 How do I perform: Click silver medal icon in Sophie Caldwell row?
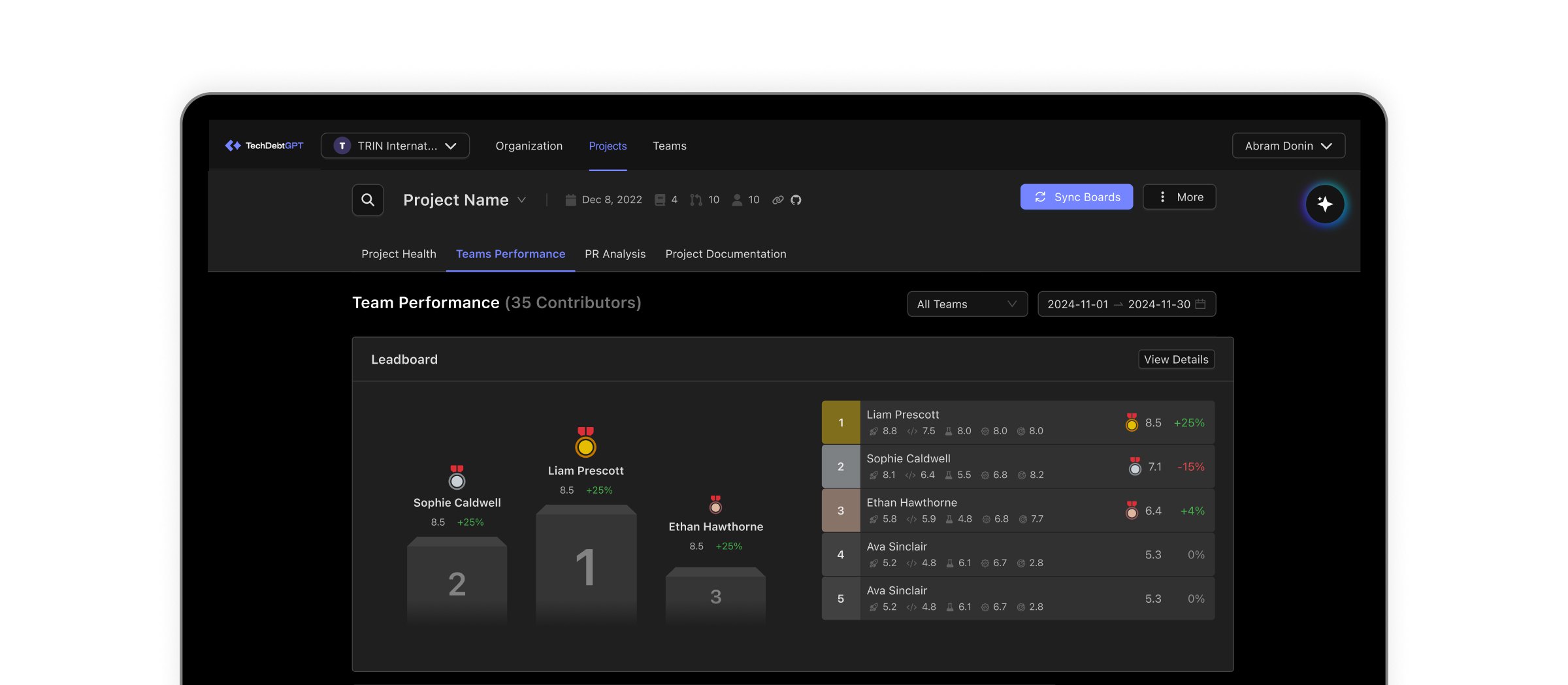(1135, 466)
